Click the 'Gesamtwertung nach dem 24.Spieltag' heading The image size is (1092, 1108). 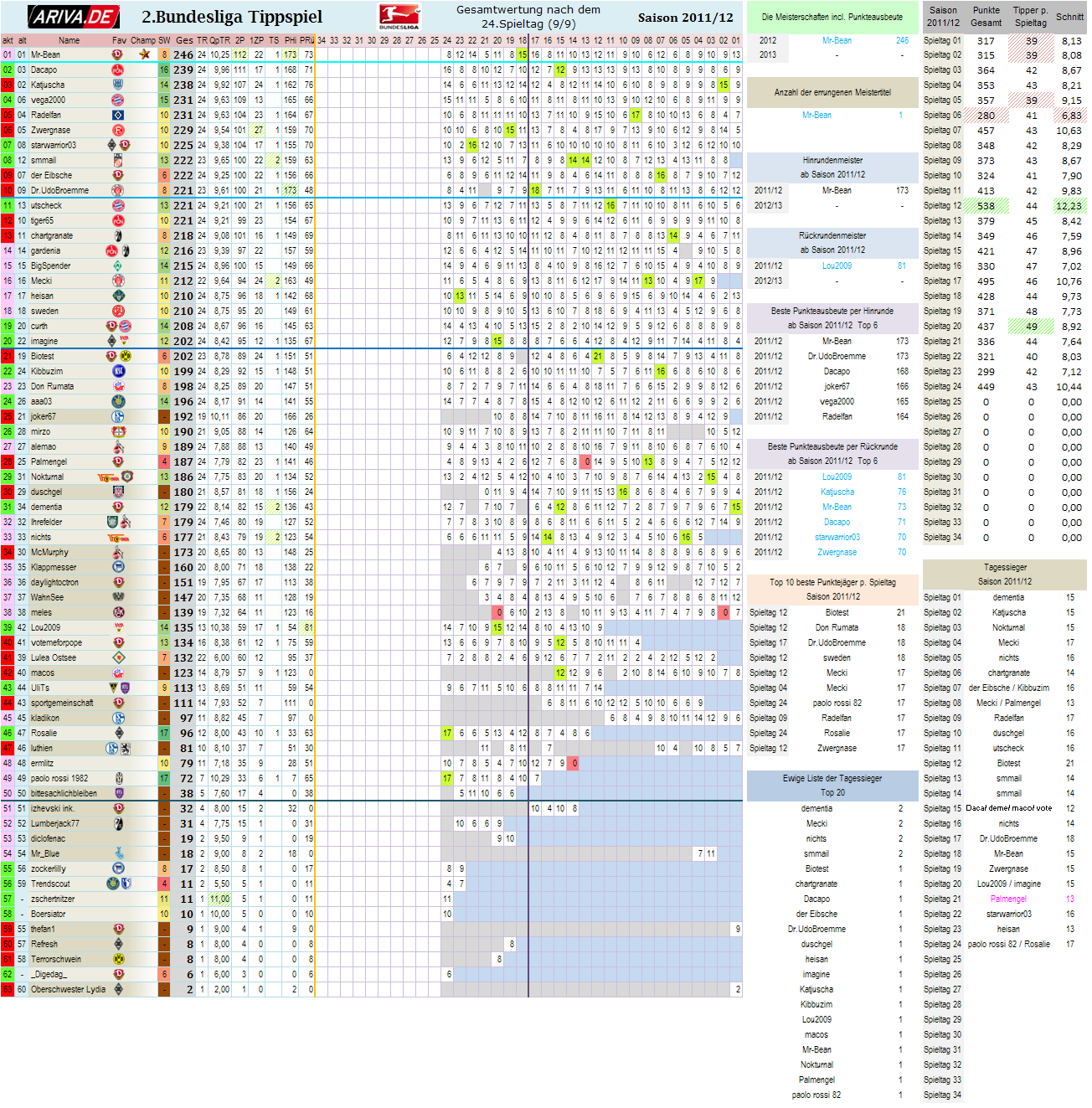point(528,17)
